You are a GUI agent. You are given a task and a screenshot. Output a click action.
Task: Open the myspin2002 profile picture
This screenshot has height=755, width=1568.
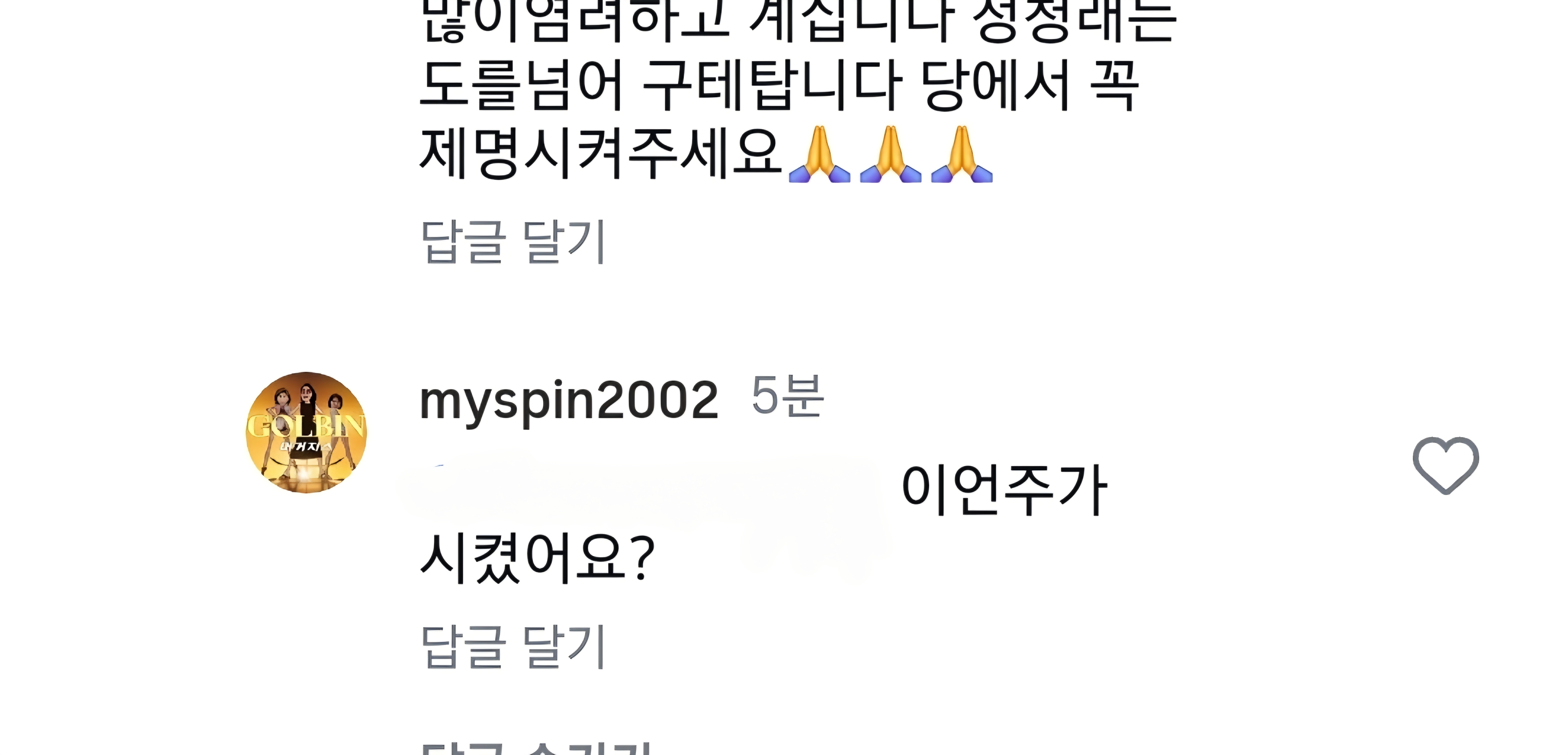coord(306,432)
